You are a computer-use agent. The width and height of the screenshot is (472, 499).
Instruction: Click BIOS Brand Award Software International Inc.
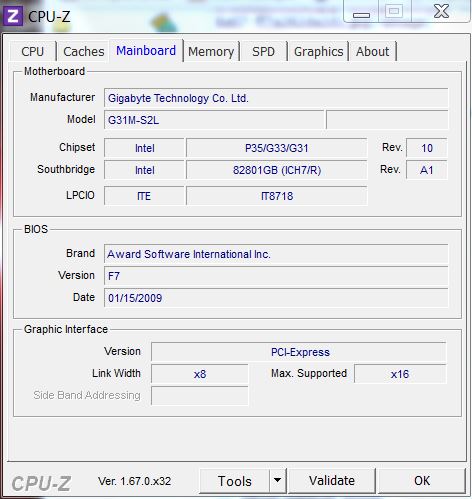coord(276,254)
